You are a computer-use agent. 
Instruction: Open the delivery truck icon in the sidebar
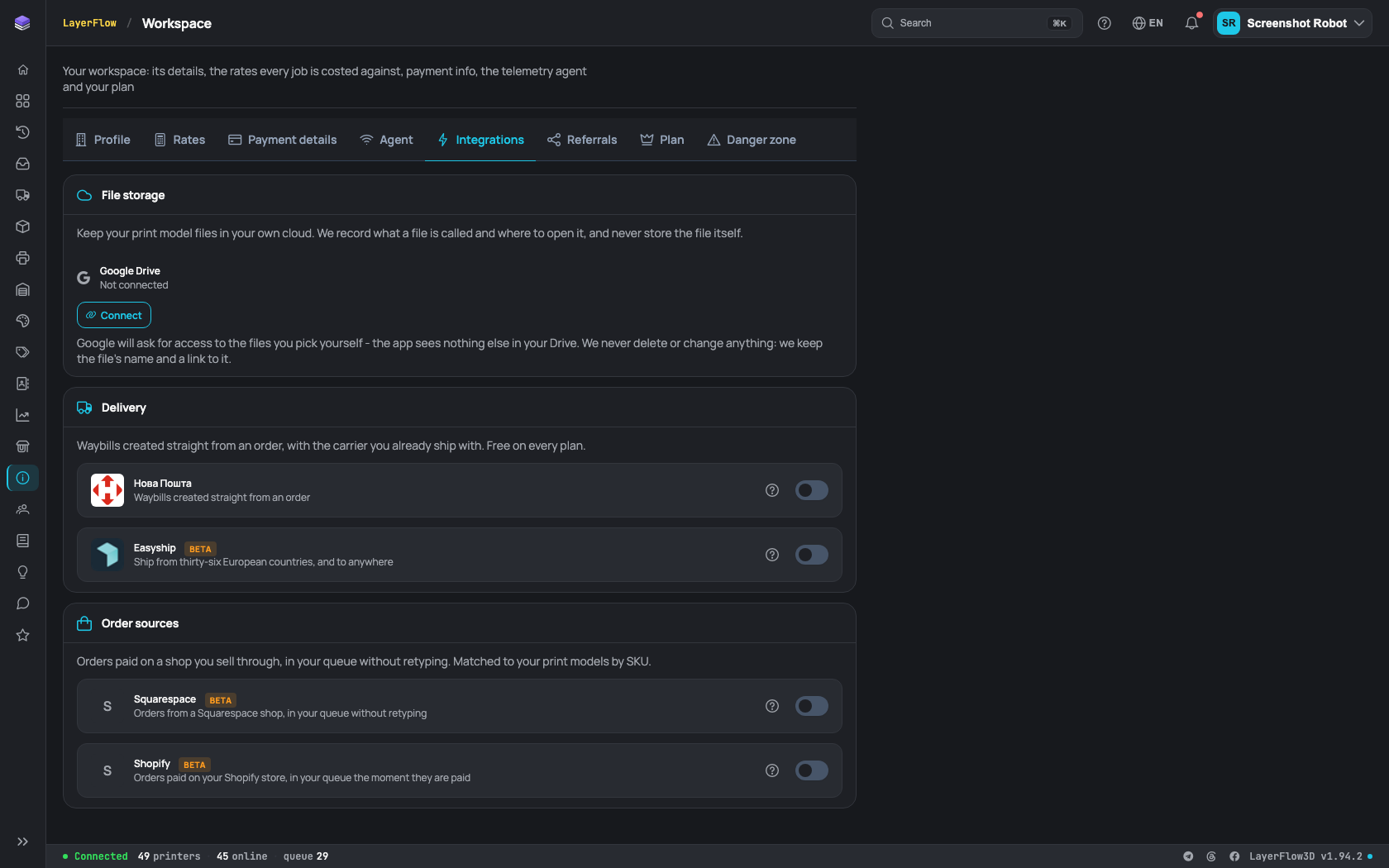click(22, 195)
